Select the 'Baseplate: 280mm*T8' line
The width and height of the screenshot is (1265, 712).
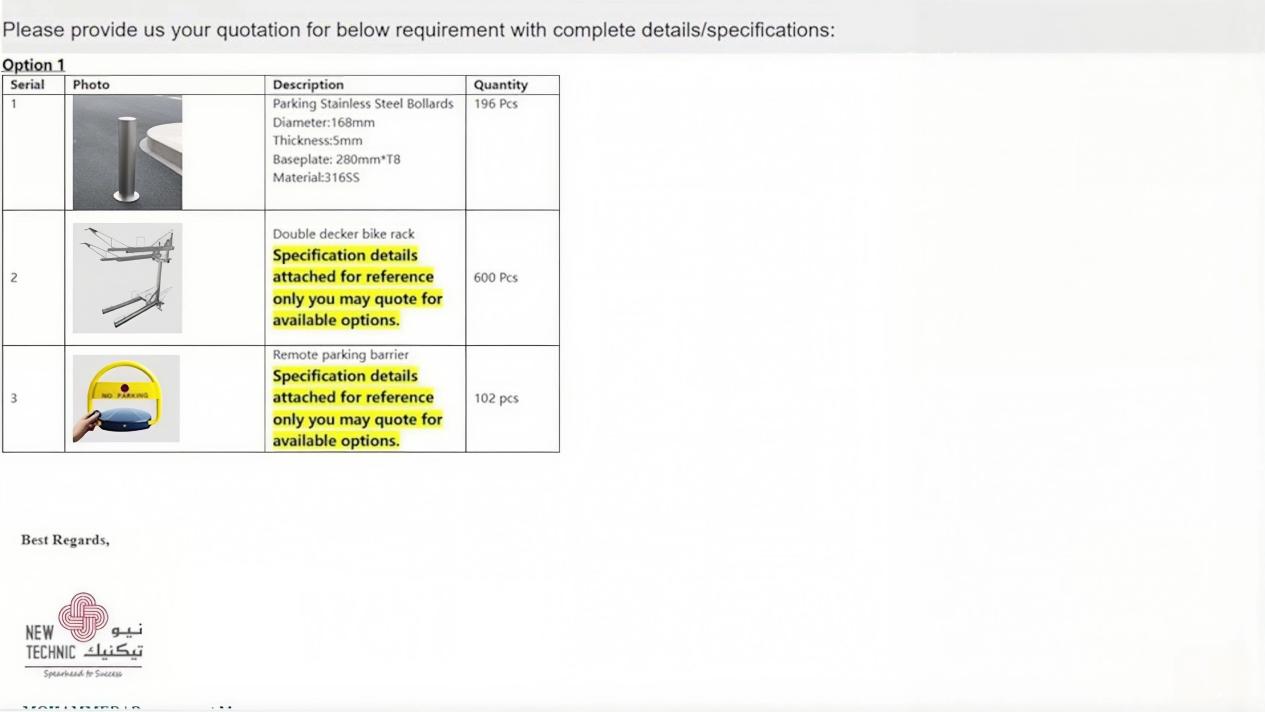pyautogui.click(x=337, y=159)
